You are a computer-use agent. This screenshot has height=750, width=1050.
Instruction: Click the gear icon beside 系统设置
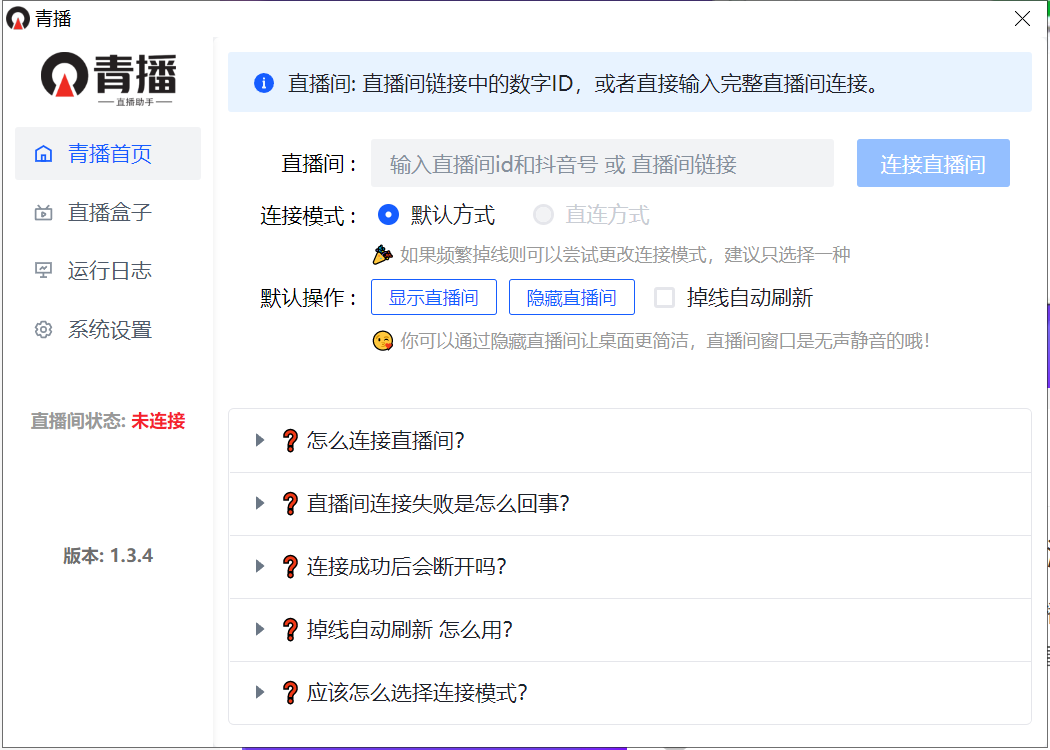click(44, 330)
